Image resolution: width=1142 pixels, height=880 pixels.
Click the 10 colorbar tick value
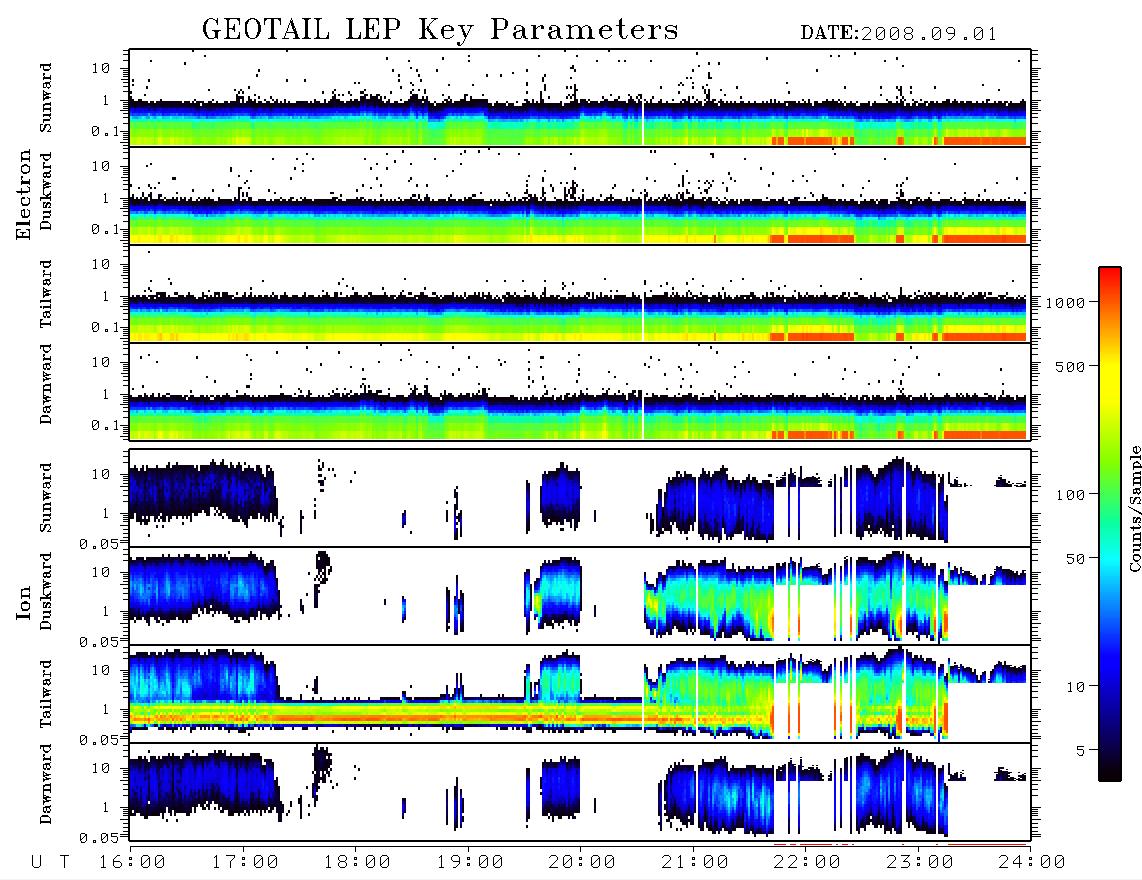click(1076, 687)
